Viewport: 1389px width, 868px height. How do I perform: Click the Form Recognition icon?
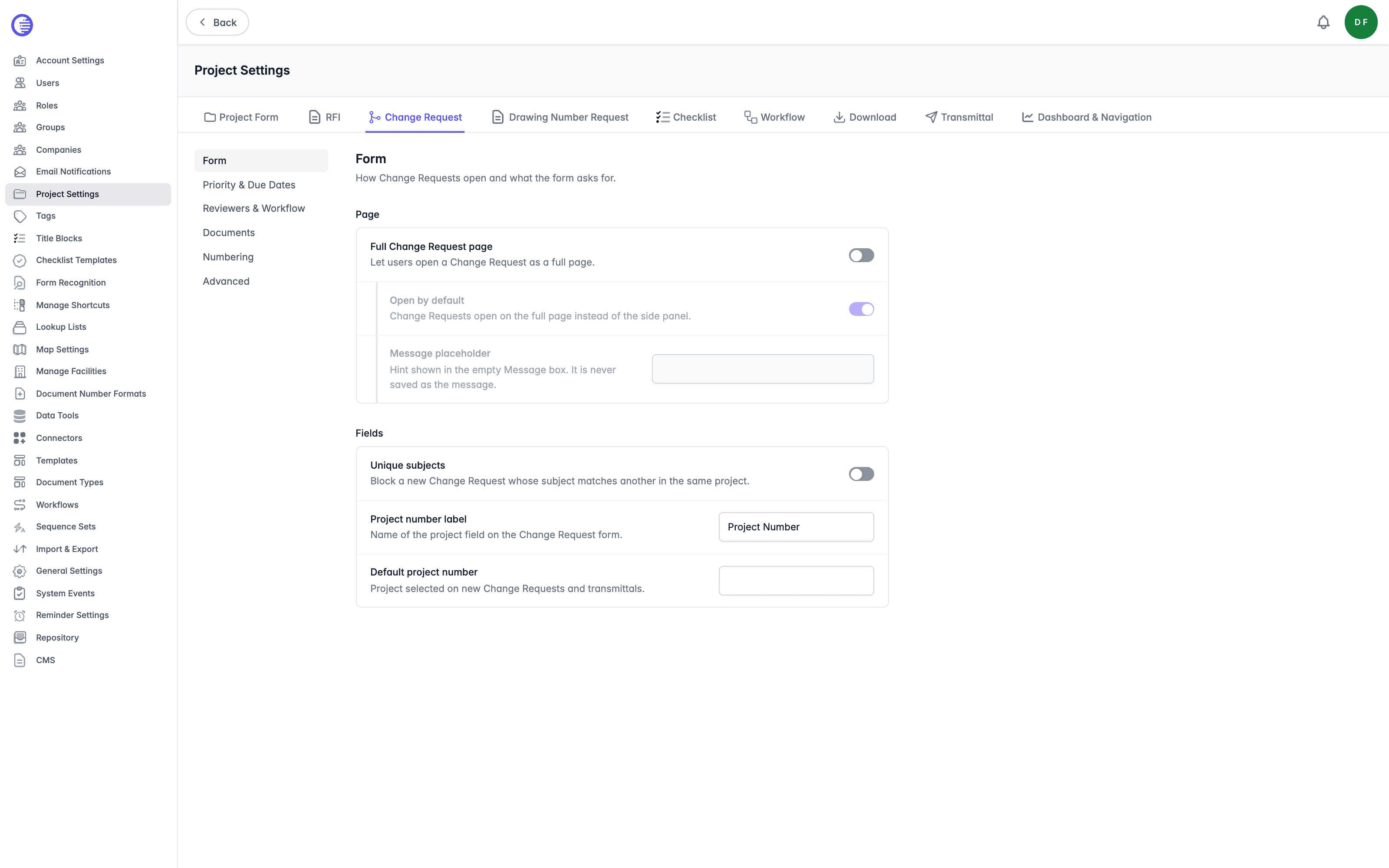point(20,283)
